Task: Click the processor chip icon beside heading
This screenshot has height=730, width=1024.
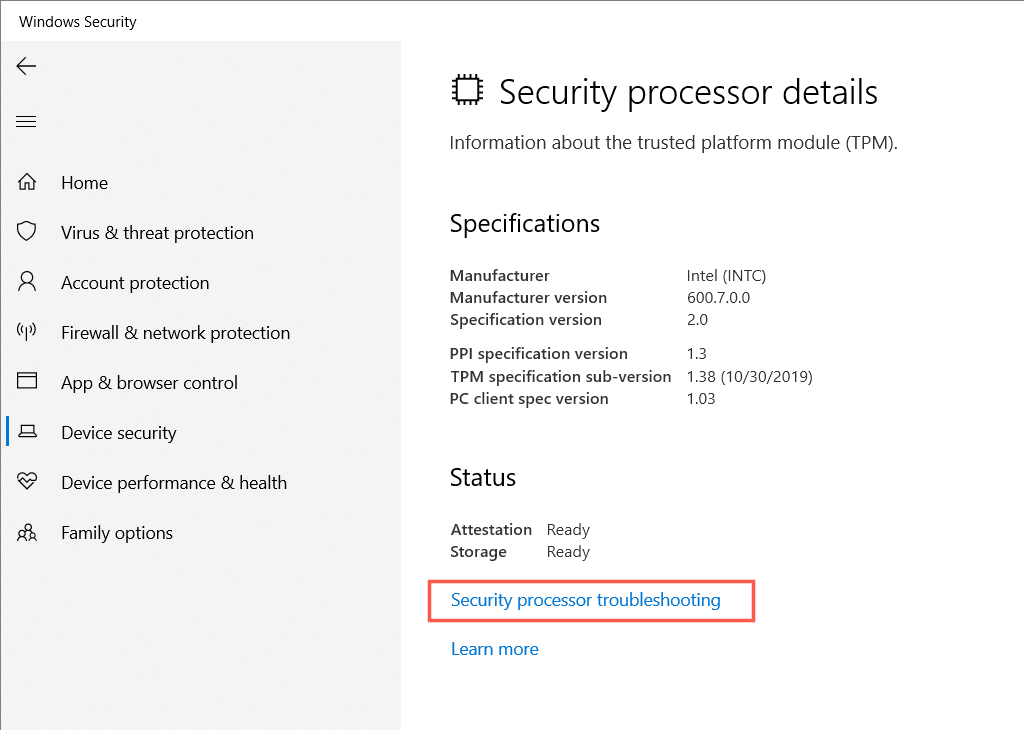Action: [466, 91]
